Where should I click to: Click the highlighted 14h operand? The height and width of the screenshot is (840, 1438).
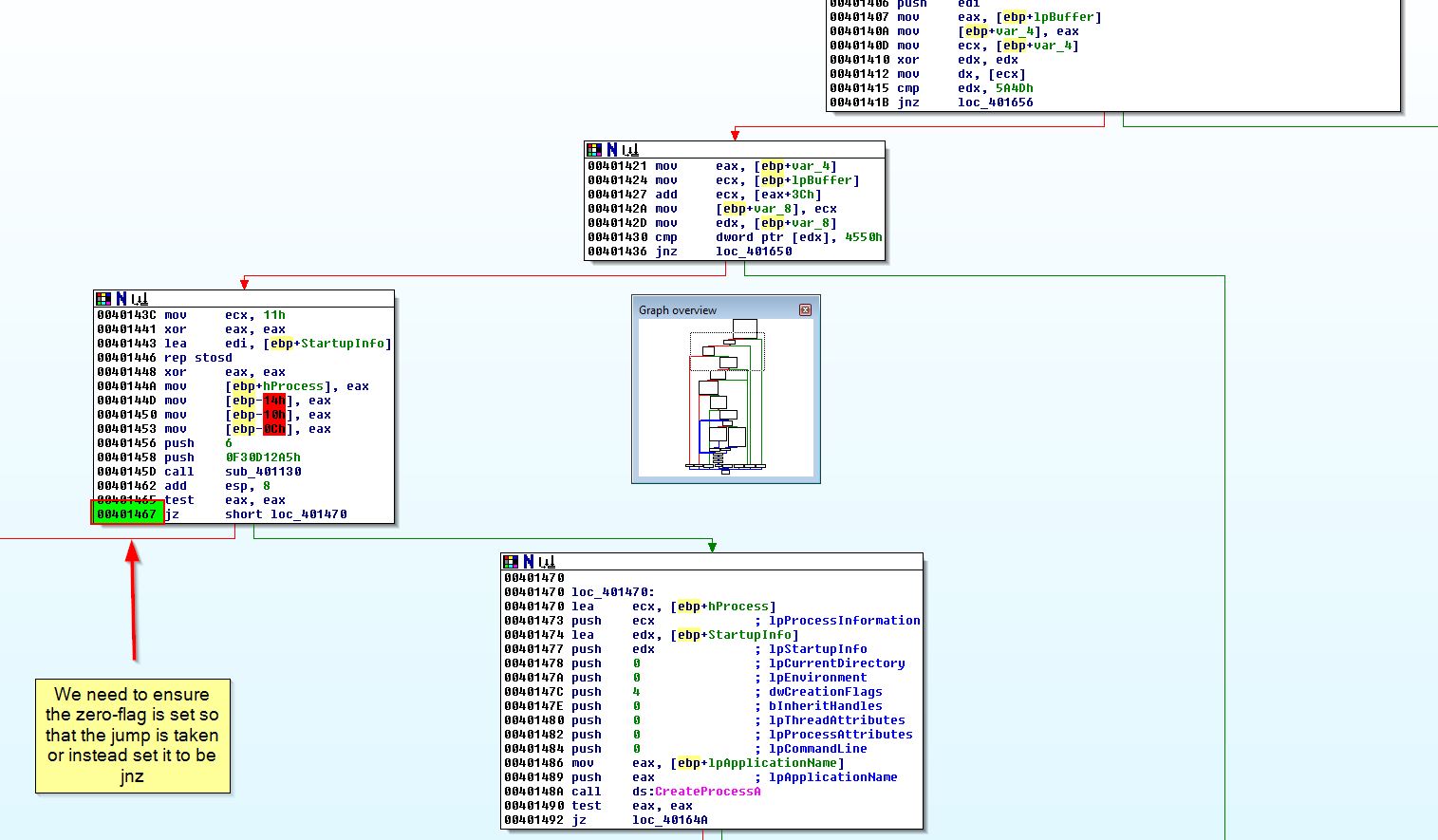[x=274, y=401]
